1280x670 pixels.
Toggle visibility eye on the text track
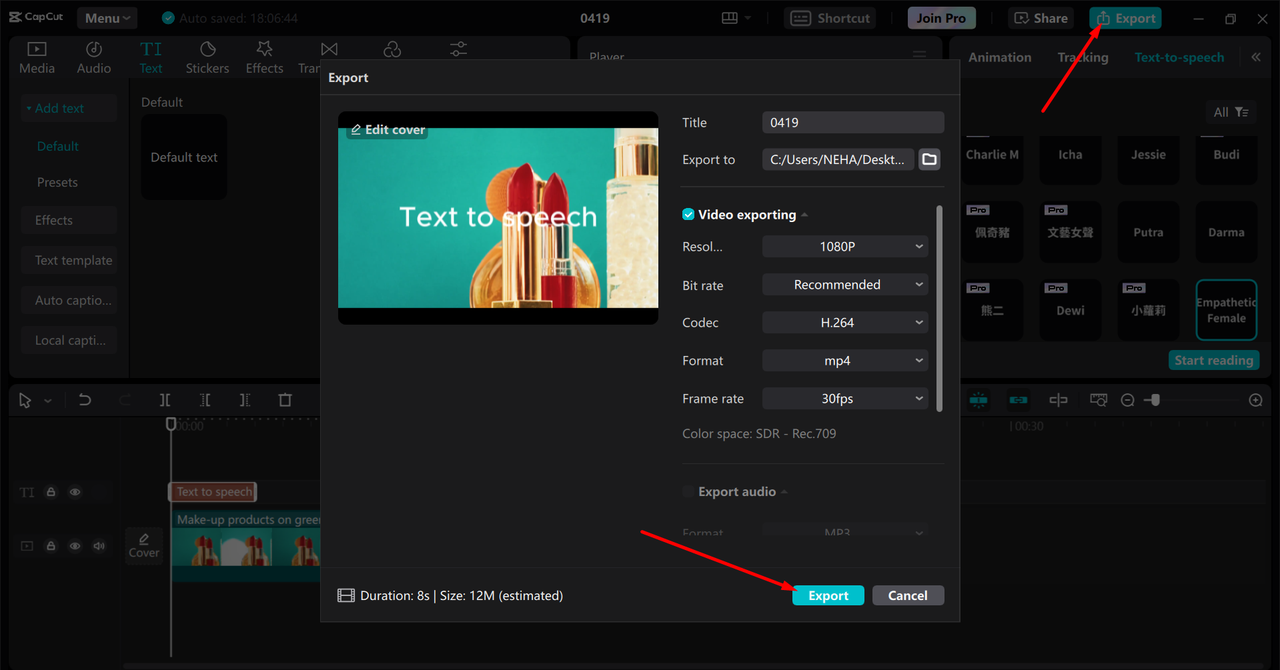click(75, 492)
